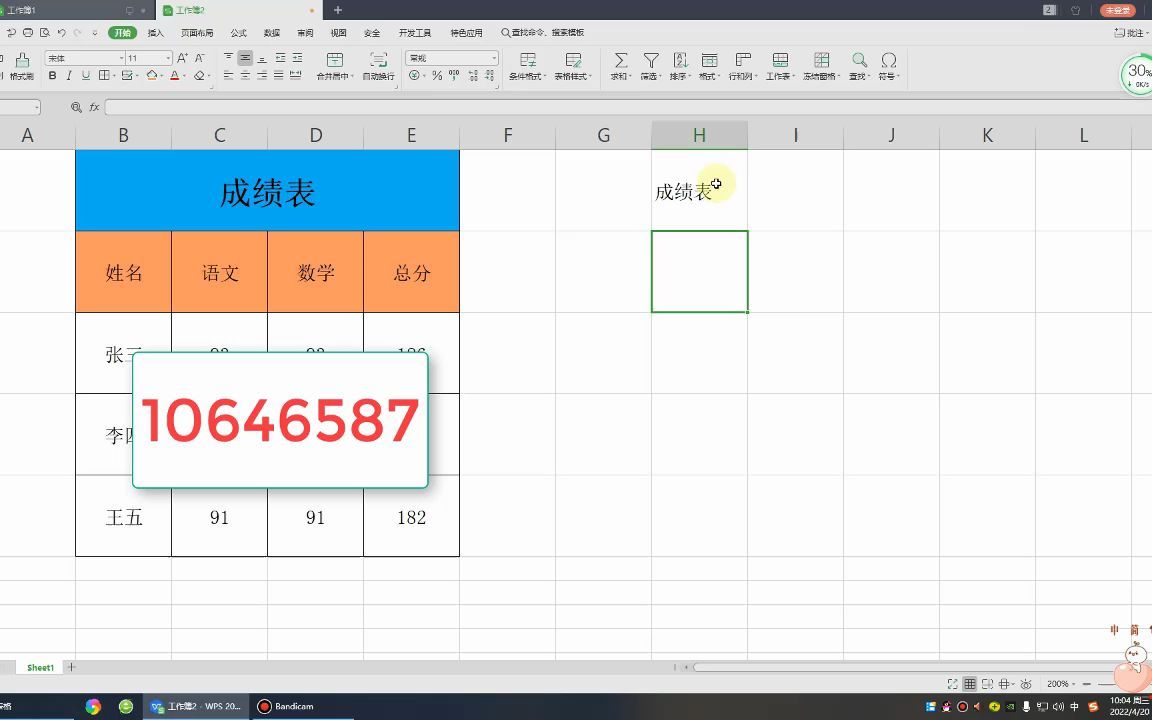Toggle bold formatting on selected cell
Image resolution: width=1152 pixels, height=720 pixels.
tap(52, 76)
